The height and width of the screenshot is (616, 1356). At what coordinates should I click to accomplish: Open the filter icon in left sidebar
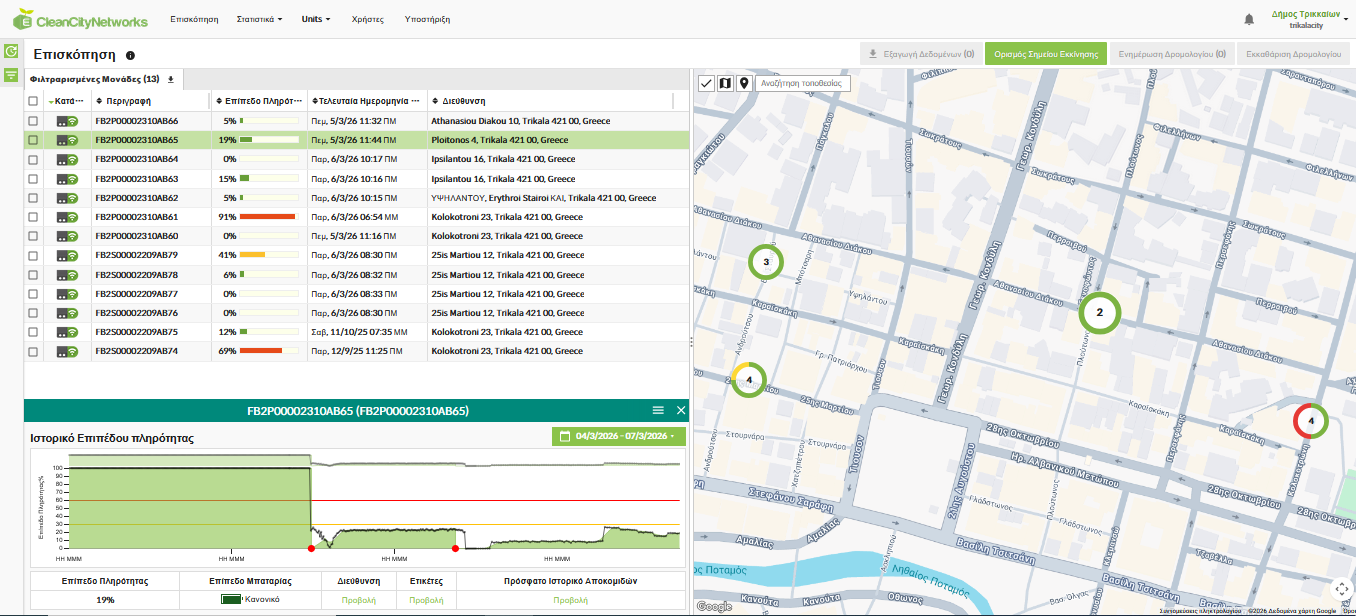11,75
